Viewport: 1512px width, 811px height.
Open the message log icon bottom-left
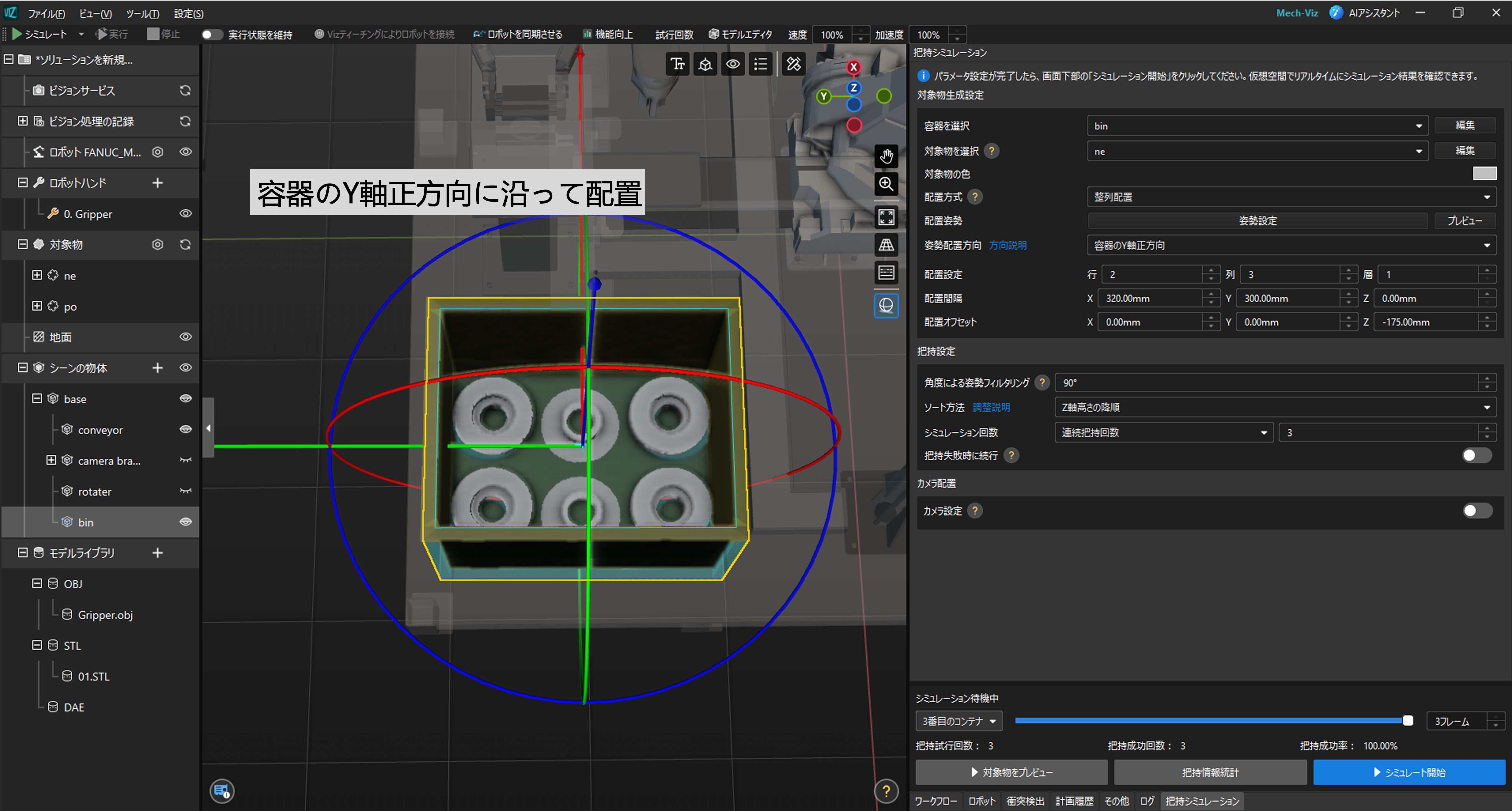point(222,791)
